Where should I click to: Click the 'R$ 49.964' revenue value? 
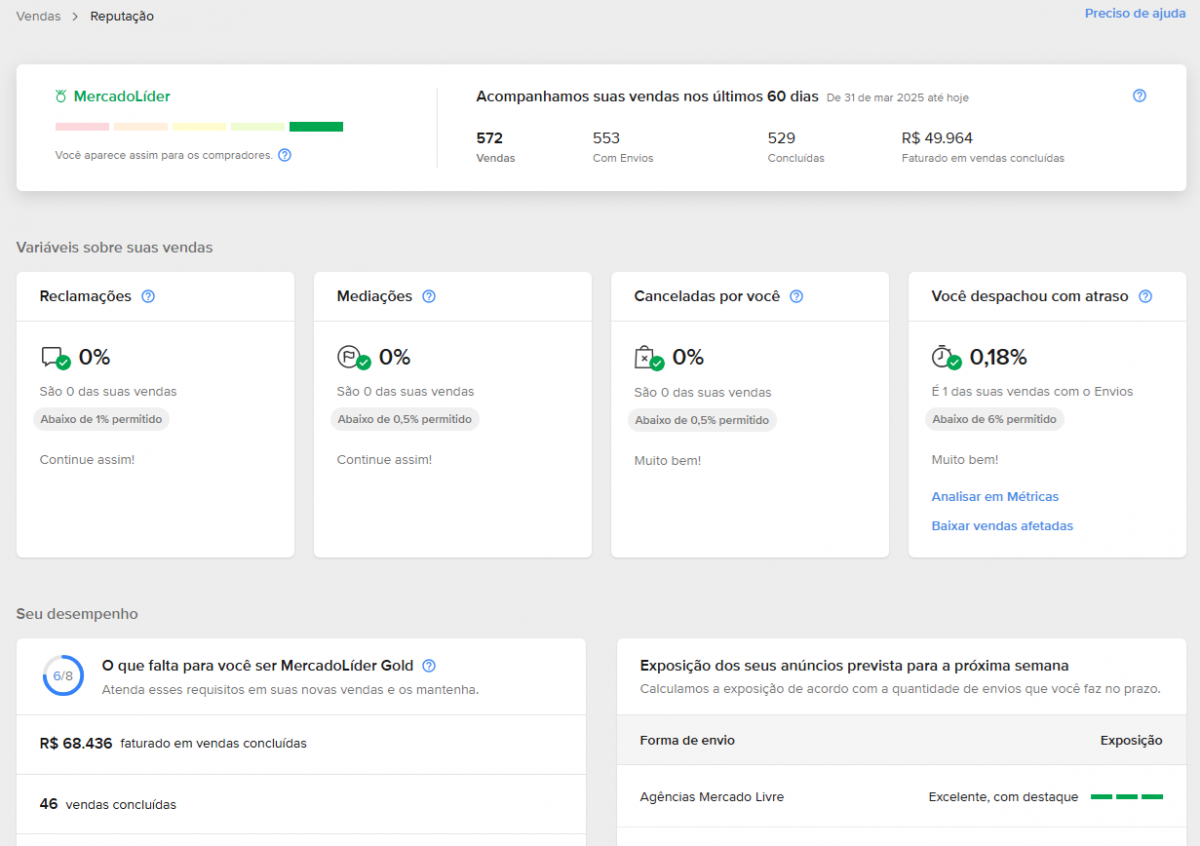(x=937, y=138)
